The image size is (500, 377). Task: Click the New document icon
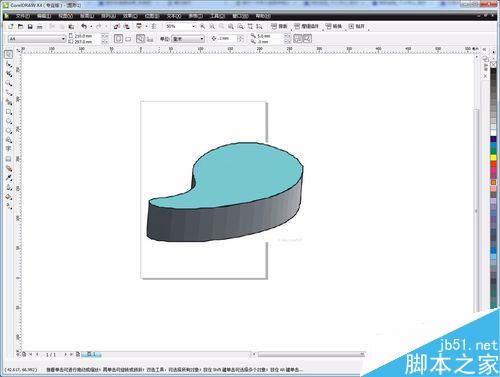pyautogui.click(x=11, y=26)
